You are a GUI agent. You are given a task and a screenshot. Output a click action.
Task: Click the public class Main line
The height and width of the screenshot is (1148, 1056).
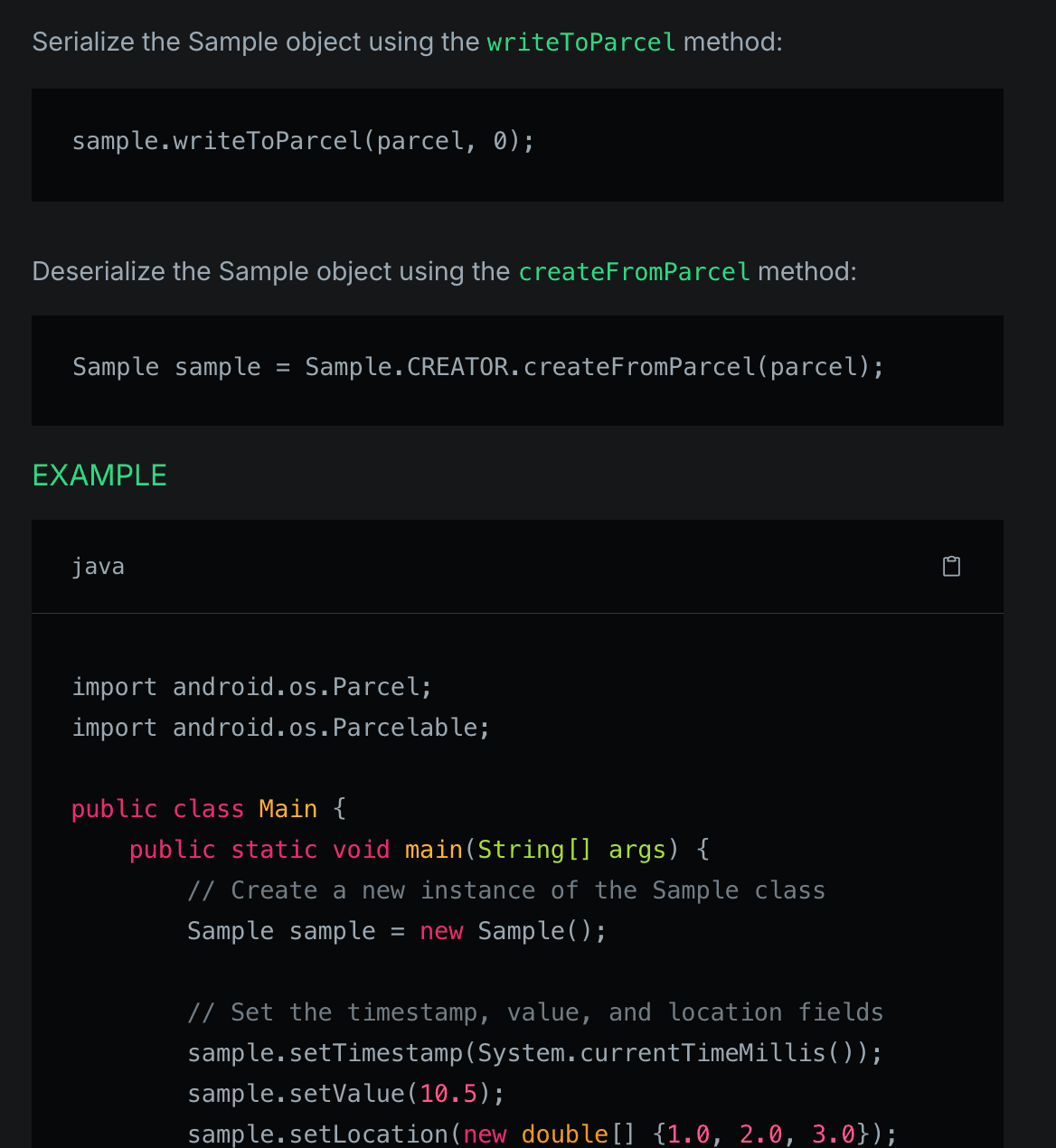coord(209,809)
